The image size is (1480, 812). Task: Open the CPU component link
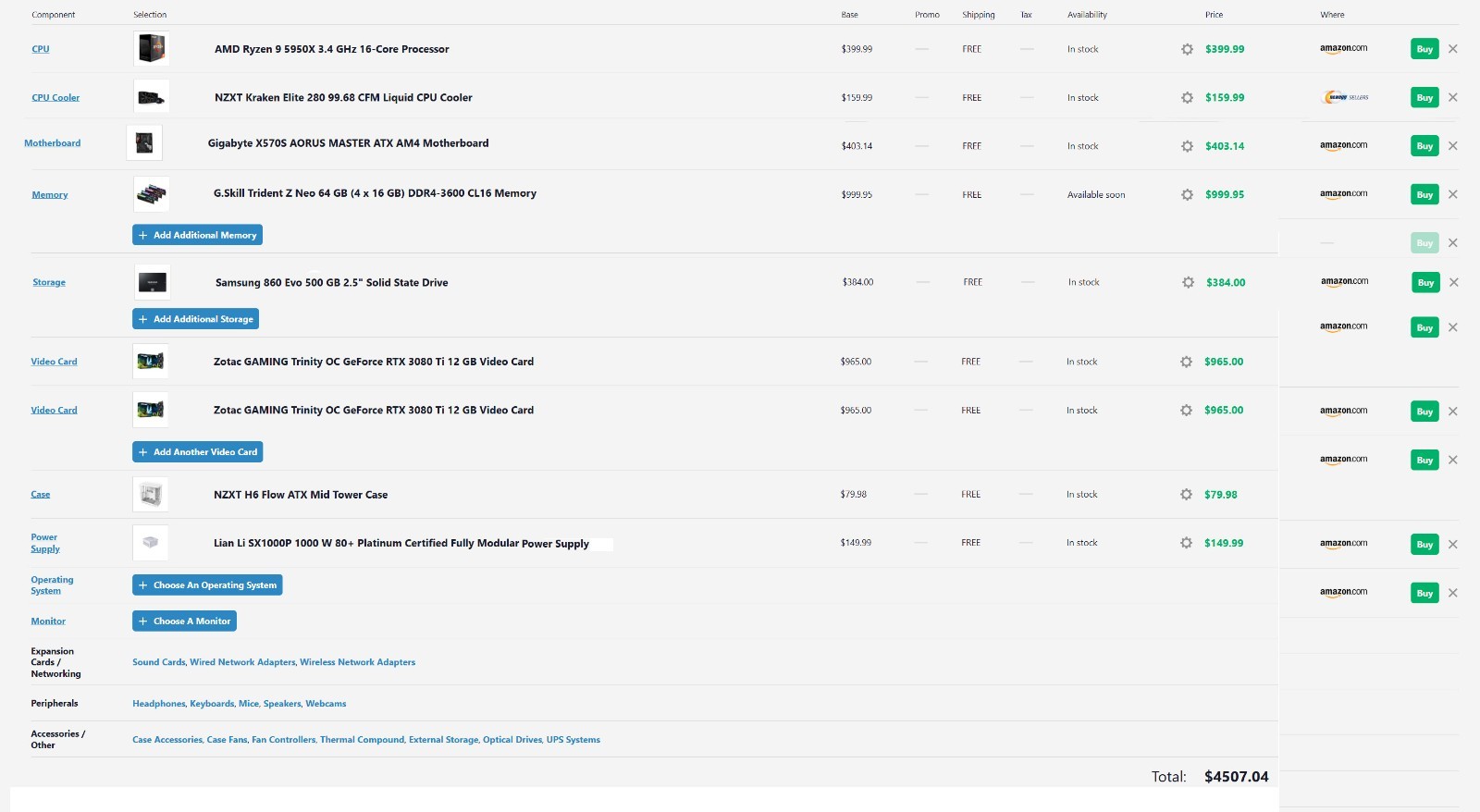tap(41, 49)
